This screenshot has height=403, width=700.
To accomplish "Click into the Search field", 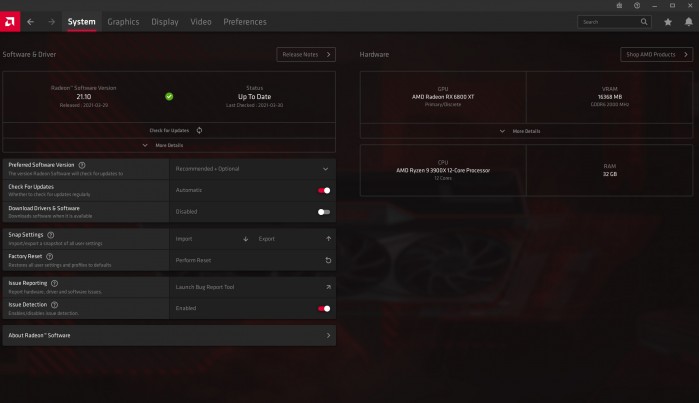I will tap(612, 21).
